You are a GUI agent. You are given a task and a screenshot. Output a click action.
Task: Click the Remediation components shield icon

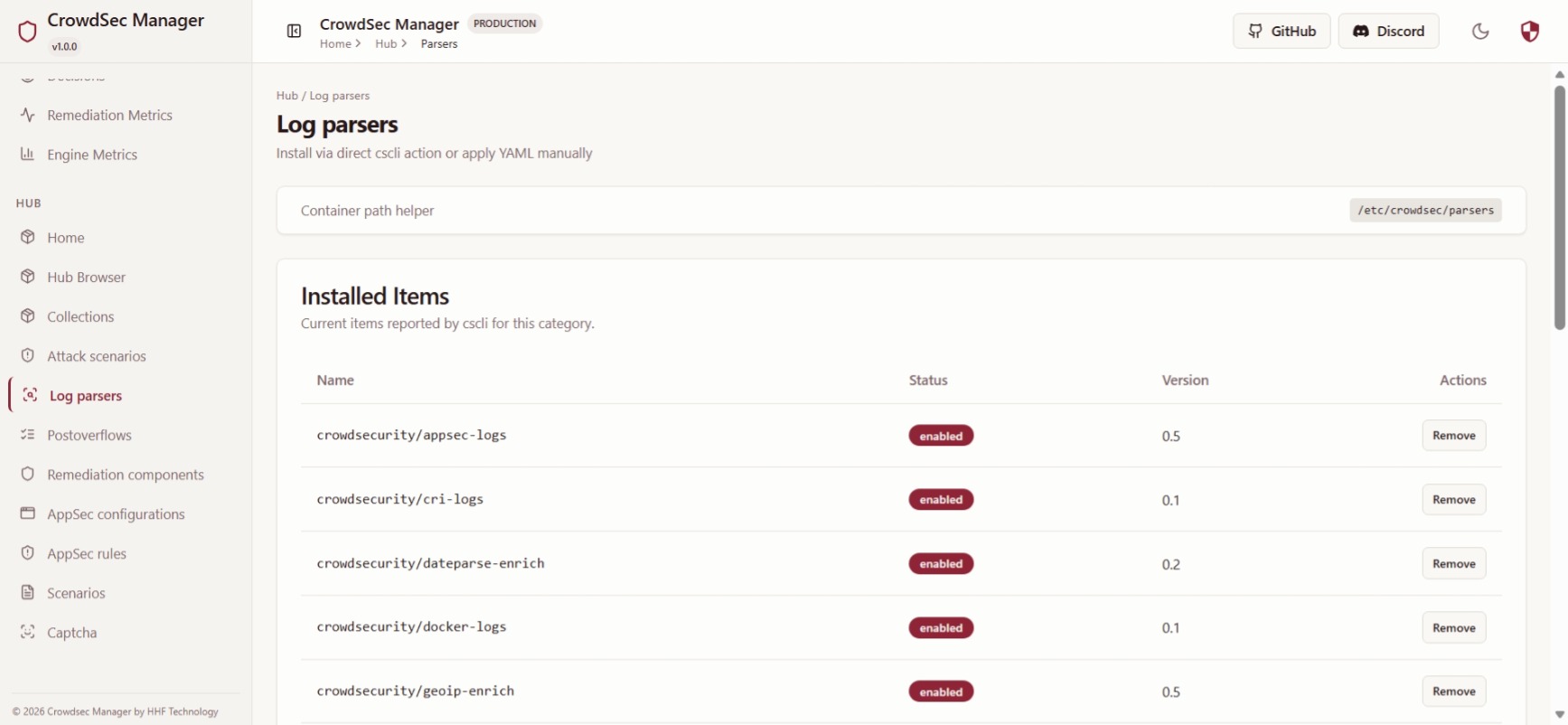(x=28, y=475)
